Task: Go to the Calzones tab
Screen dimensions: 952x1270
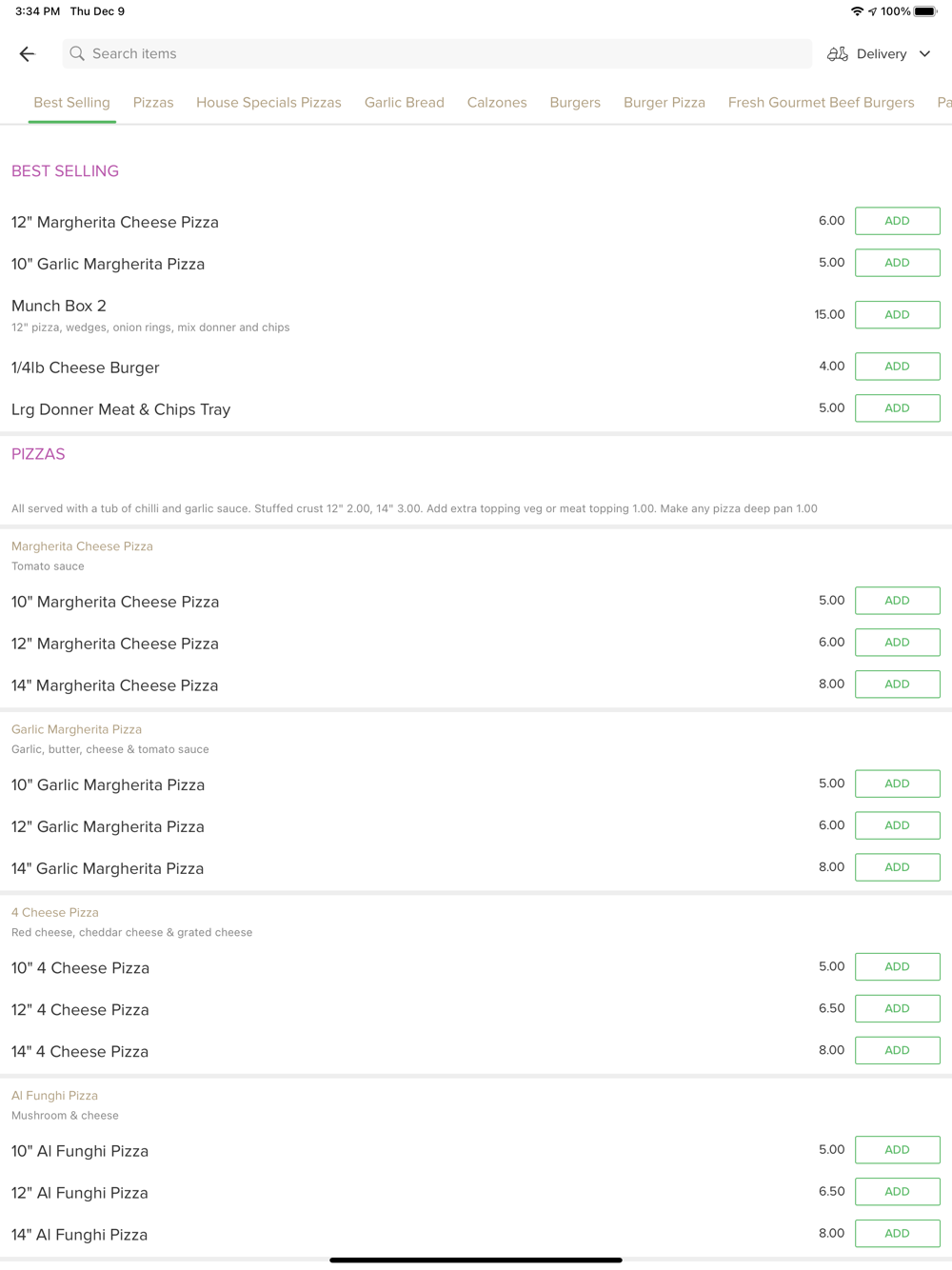Action: [x=497, y=103]
